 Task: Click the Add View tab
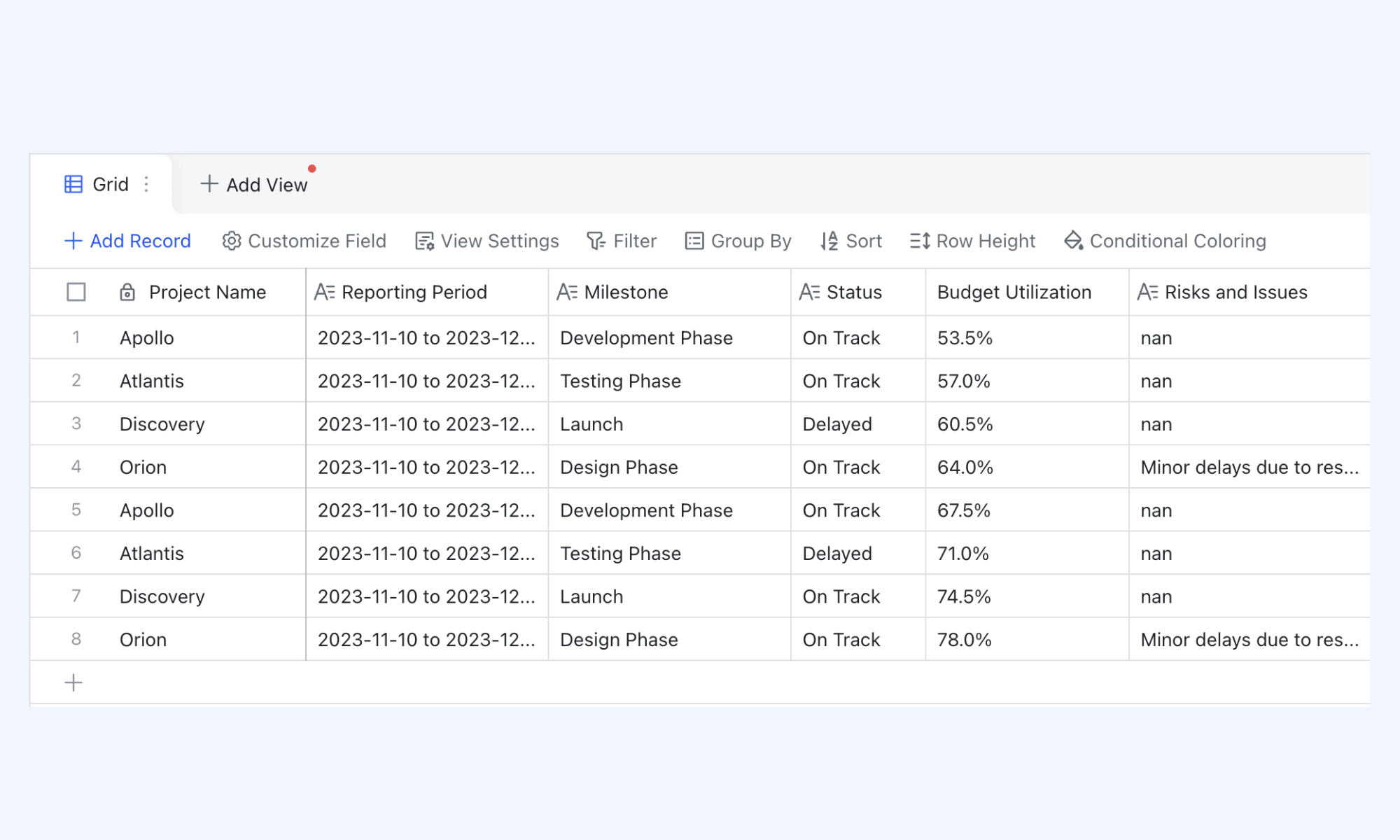coord(254,184)
